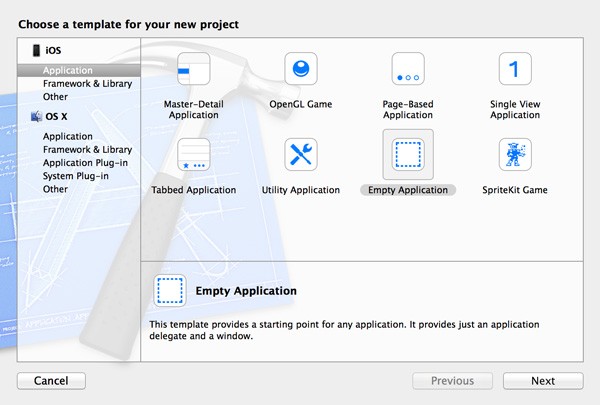Pick the SpriteKit Game template icon
The image size is (600, 405).
(x=515, y=155)
